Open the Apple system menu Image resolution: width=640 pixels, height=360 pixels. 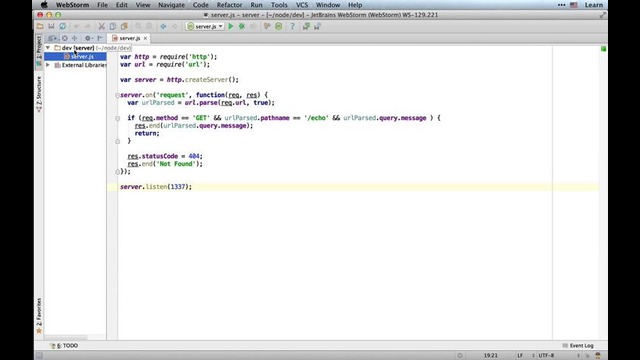pyautogui.click(x=44, y=5)
